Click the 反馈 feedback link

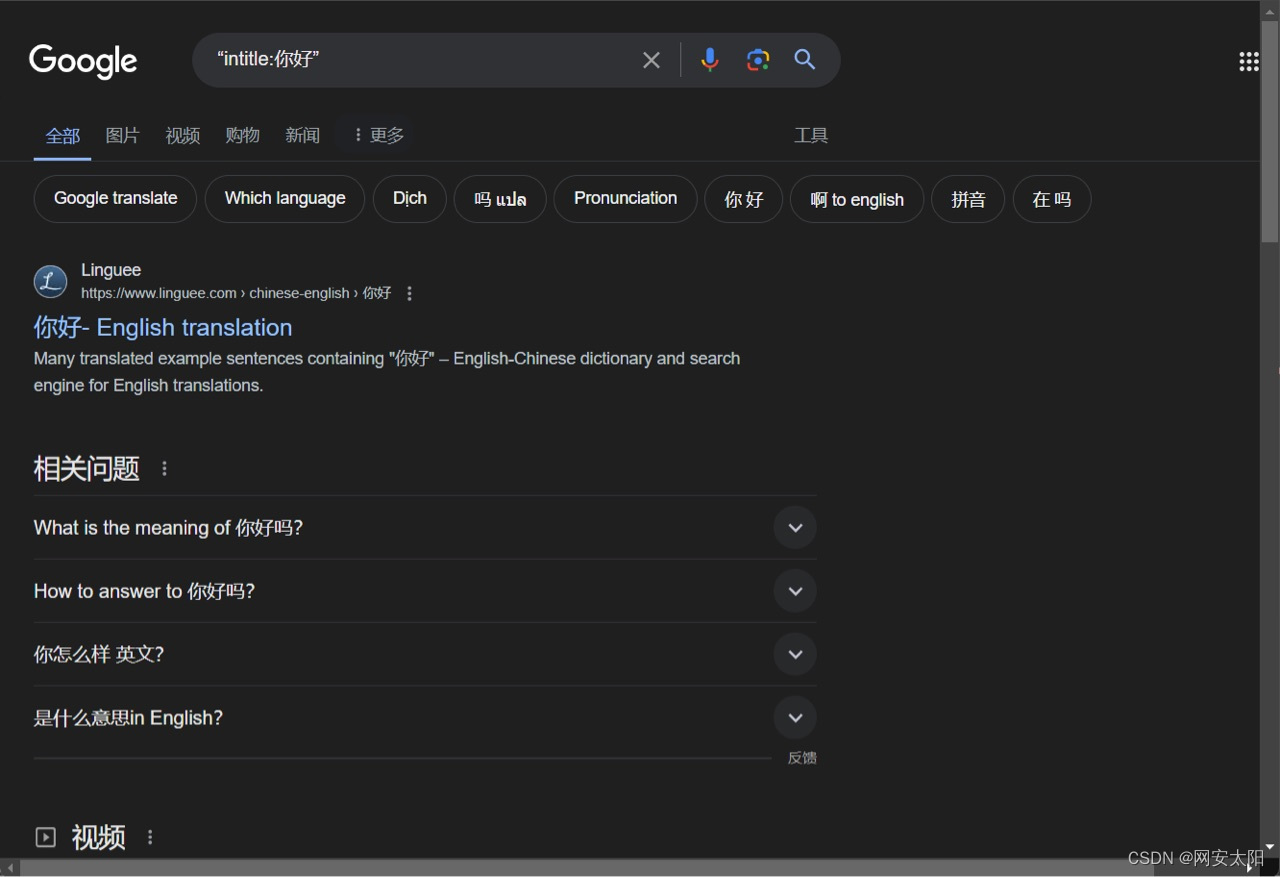(802, 758)
